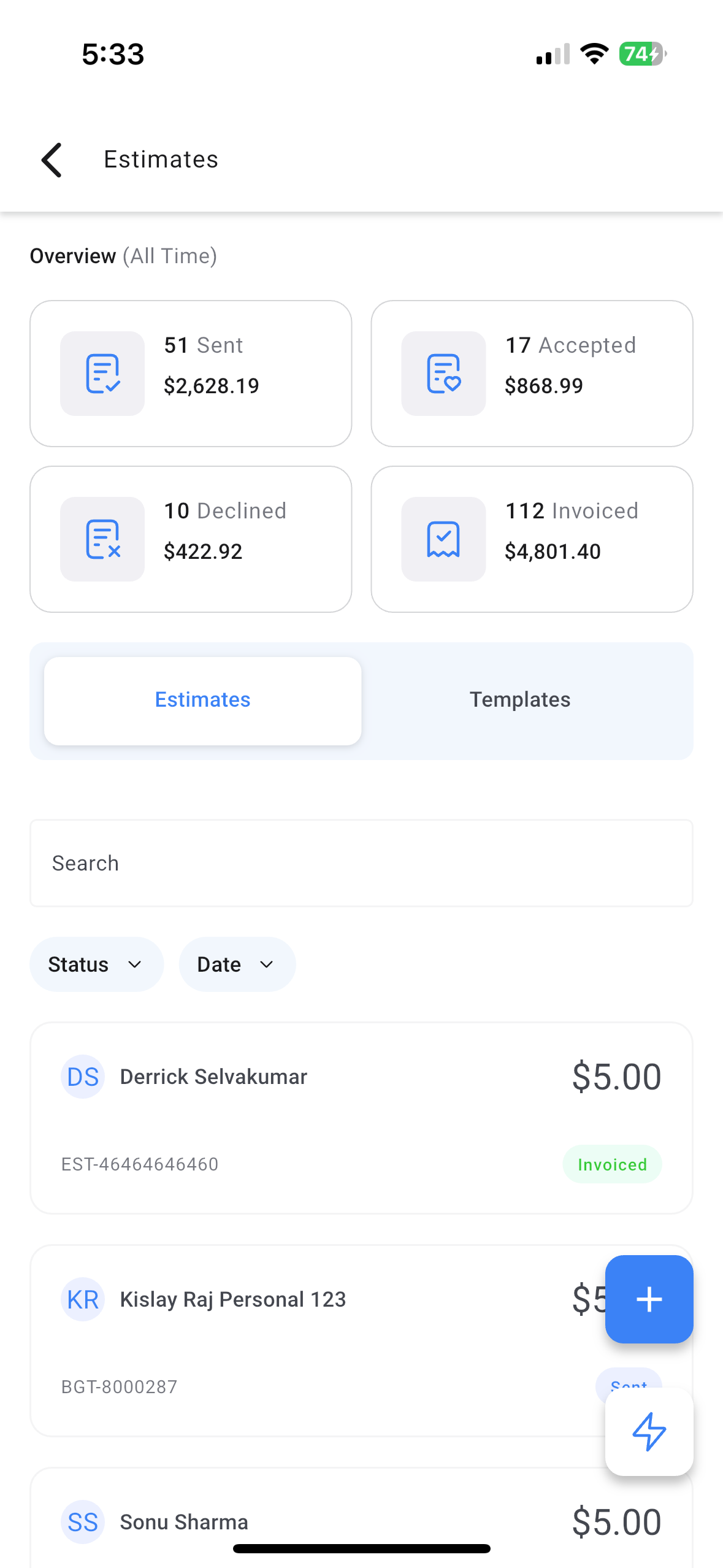Open the 51 Sent overview card
Screen dimensions: 723x1568
coord(191,374)
